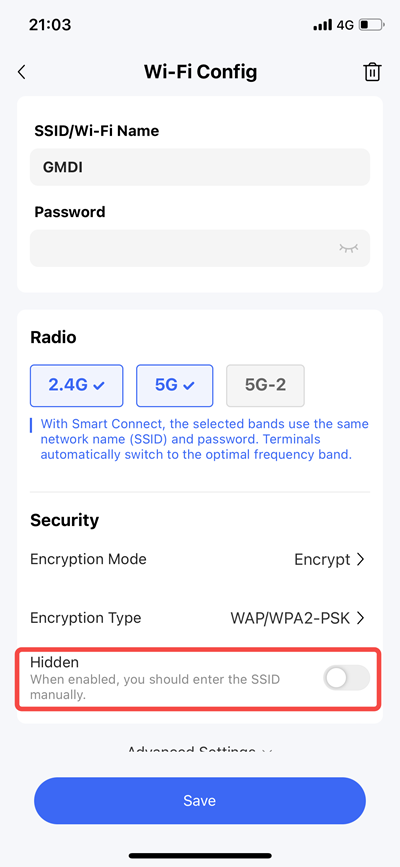Image resolution: width=400 pixels, height=867 pixels.
Task: Tap the battery status icon
Action: click(x=371, y=25)
